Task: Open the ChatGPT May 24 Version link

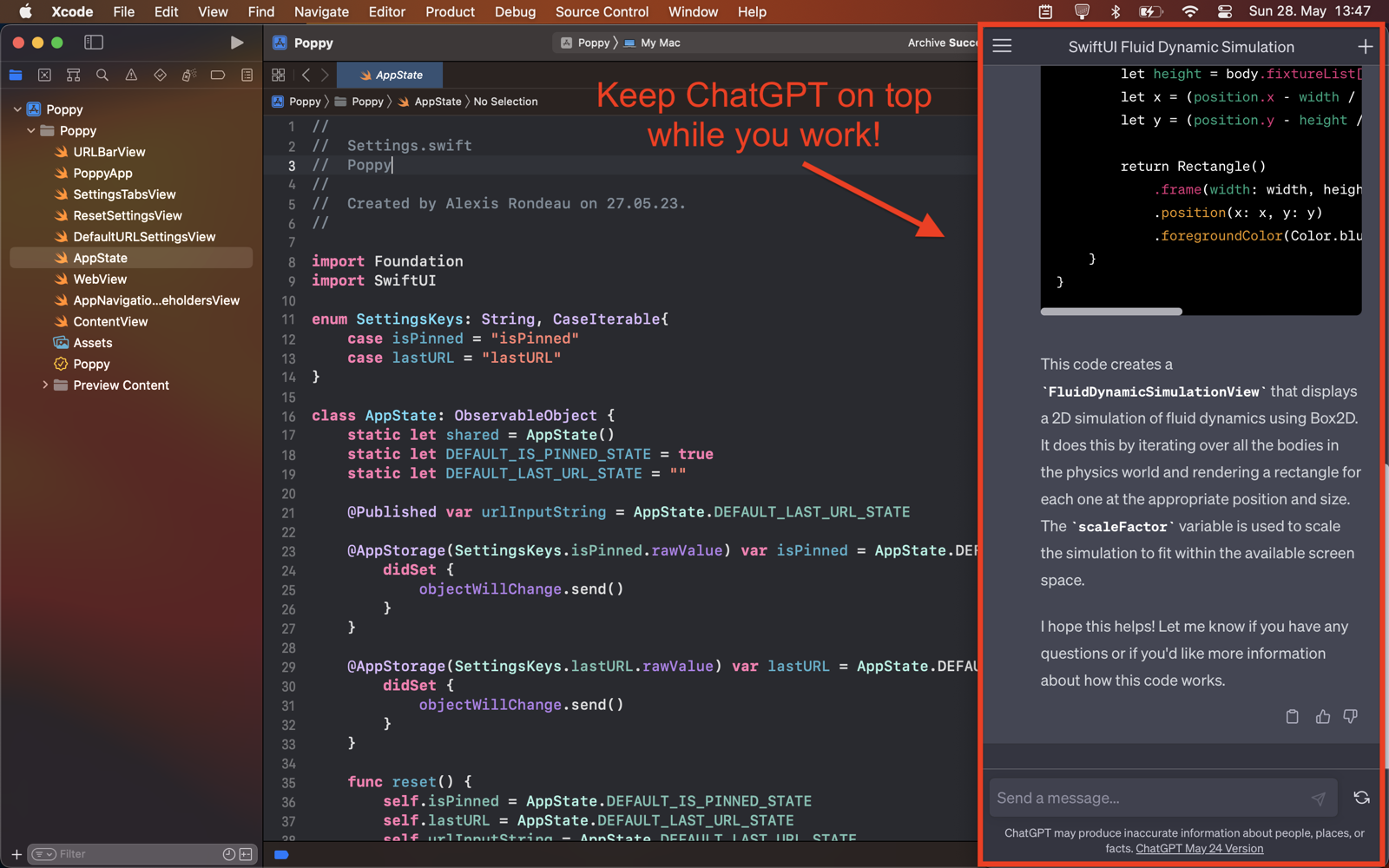Action: [x=1199, y=849]
